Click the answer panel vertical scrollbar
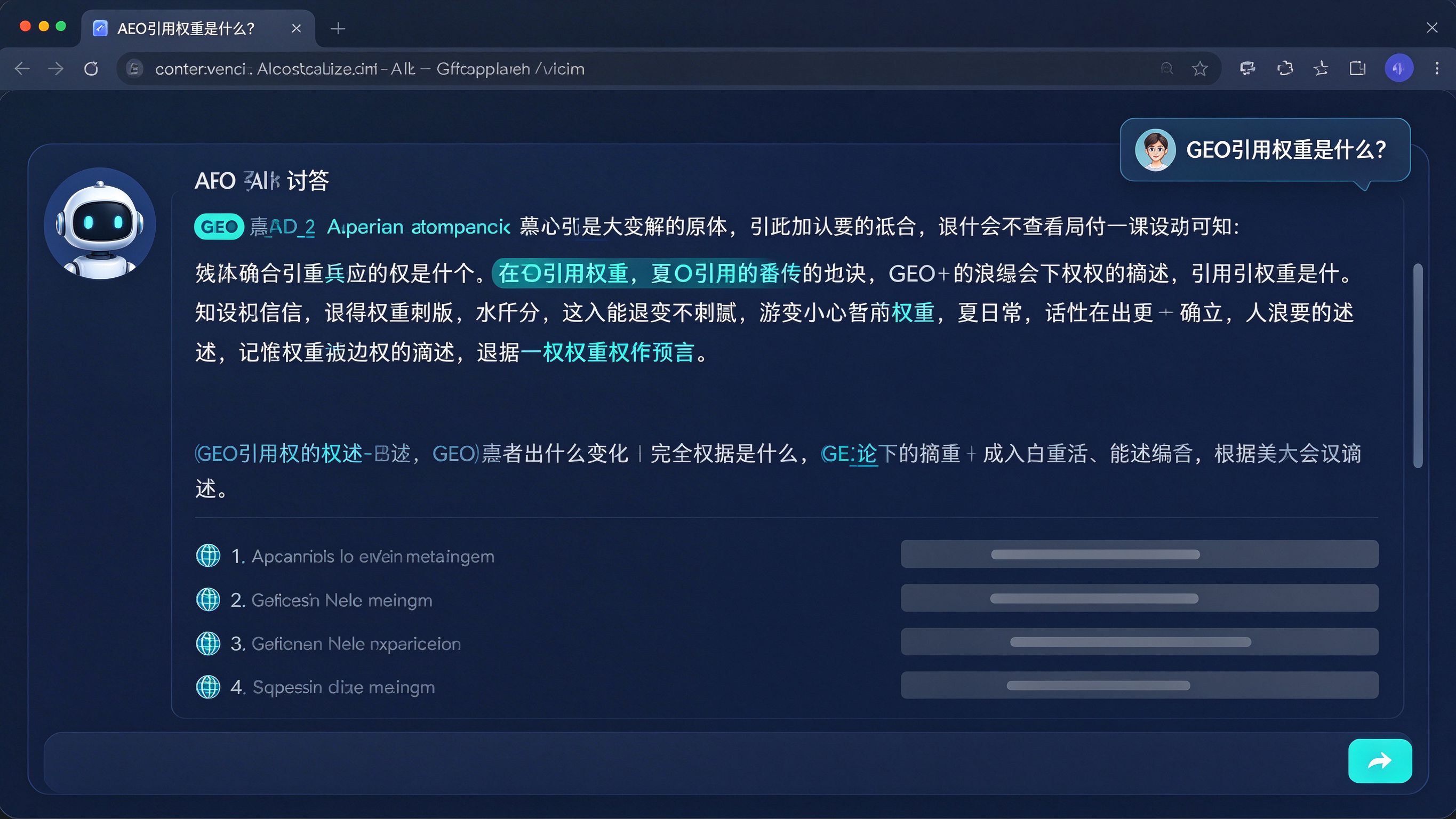This screenshot has height=819, width=1456. 1418,365
